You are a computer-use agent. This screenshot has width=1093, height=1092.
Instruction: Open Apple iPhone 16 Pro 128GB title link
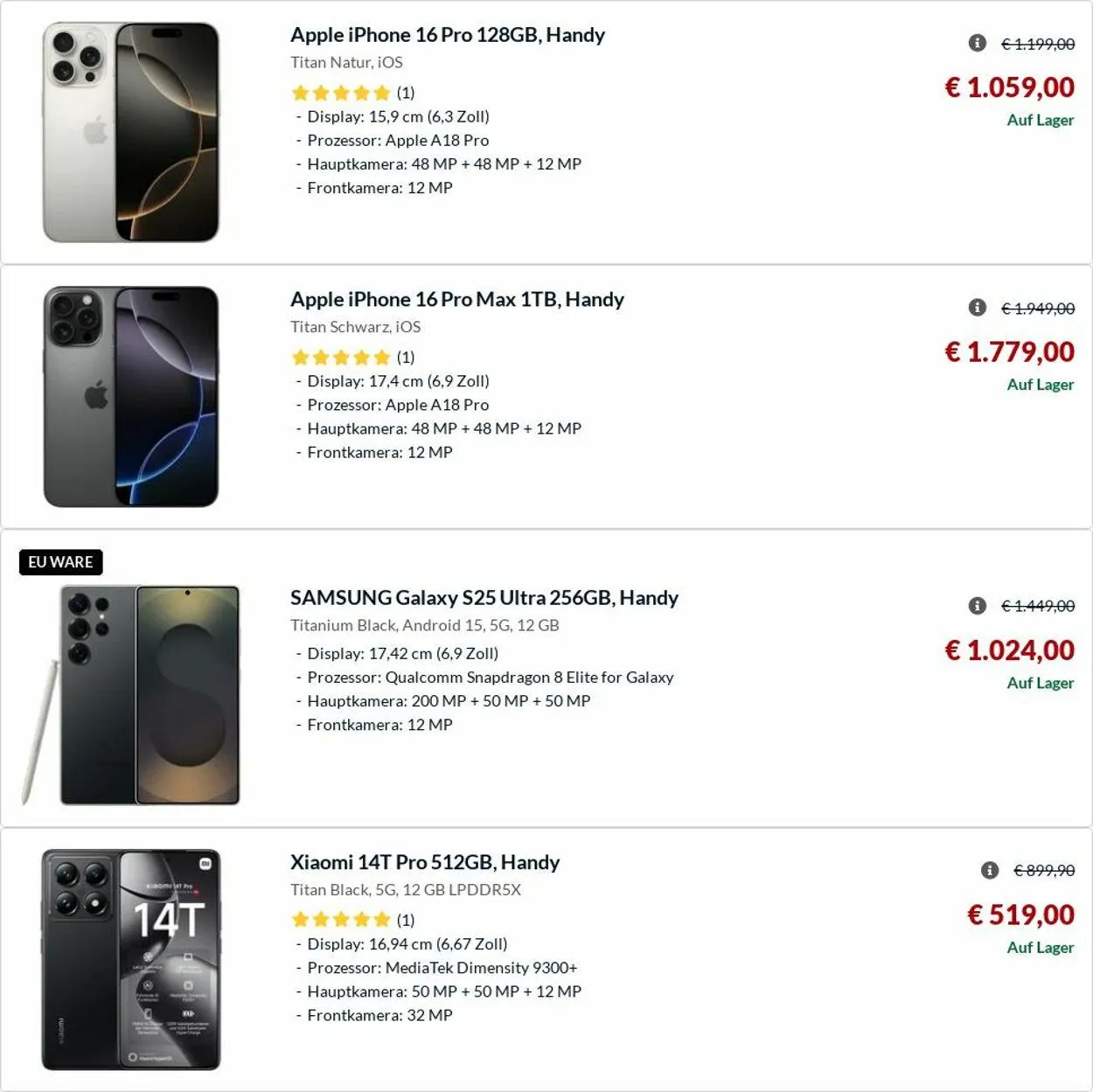click(x=447, y=35)
